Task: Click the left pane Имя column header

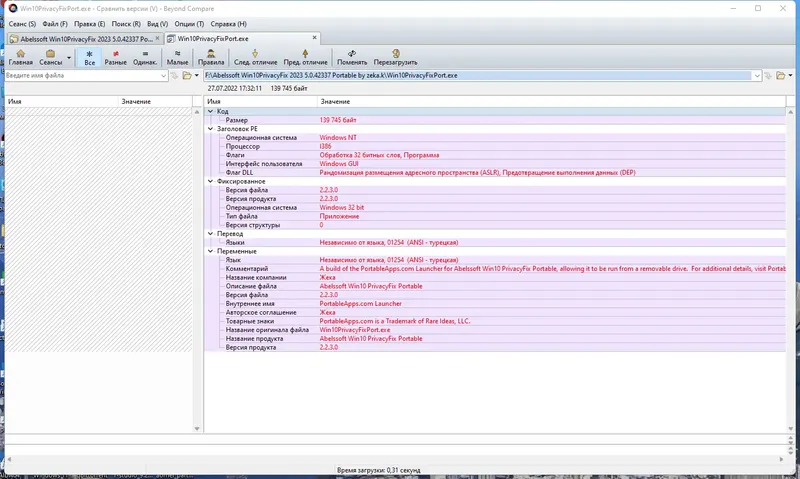Action: tap(61, 102)
